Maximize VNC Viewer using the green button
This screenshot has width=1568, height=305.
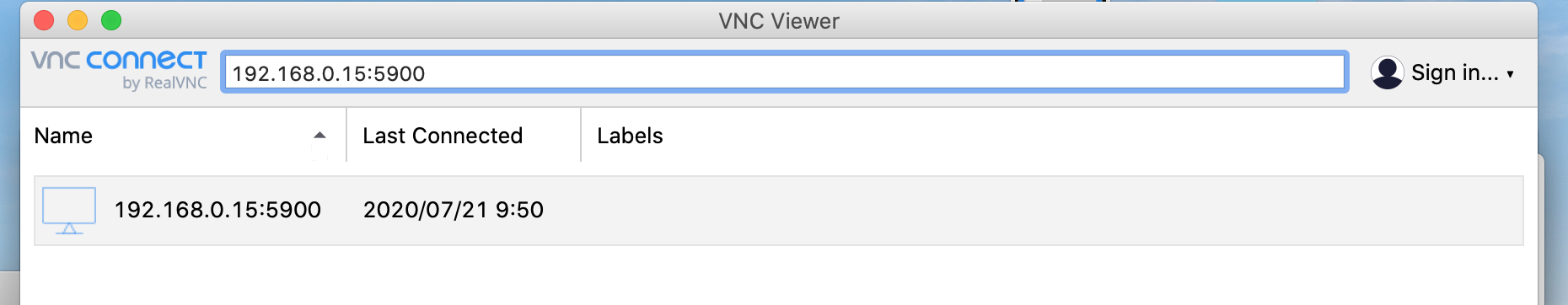[x=111, y=19]
